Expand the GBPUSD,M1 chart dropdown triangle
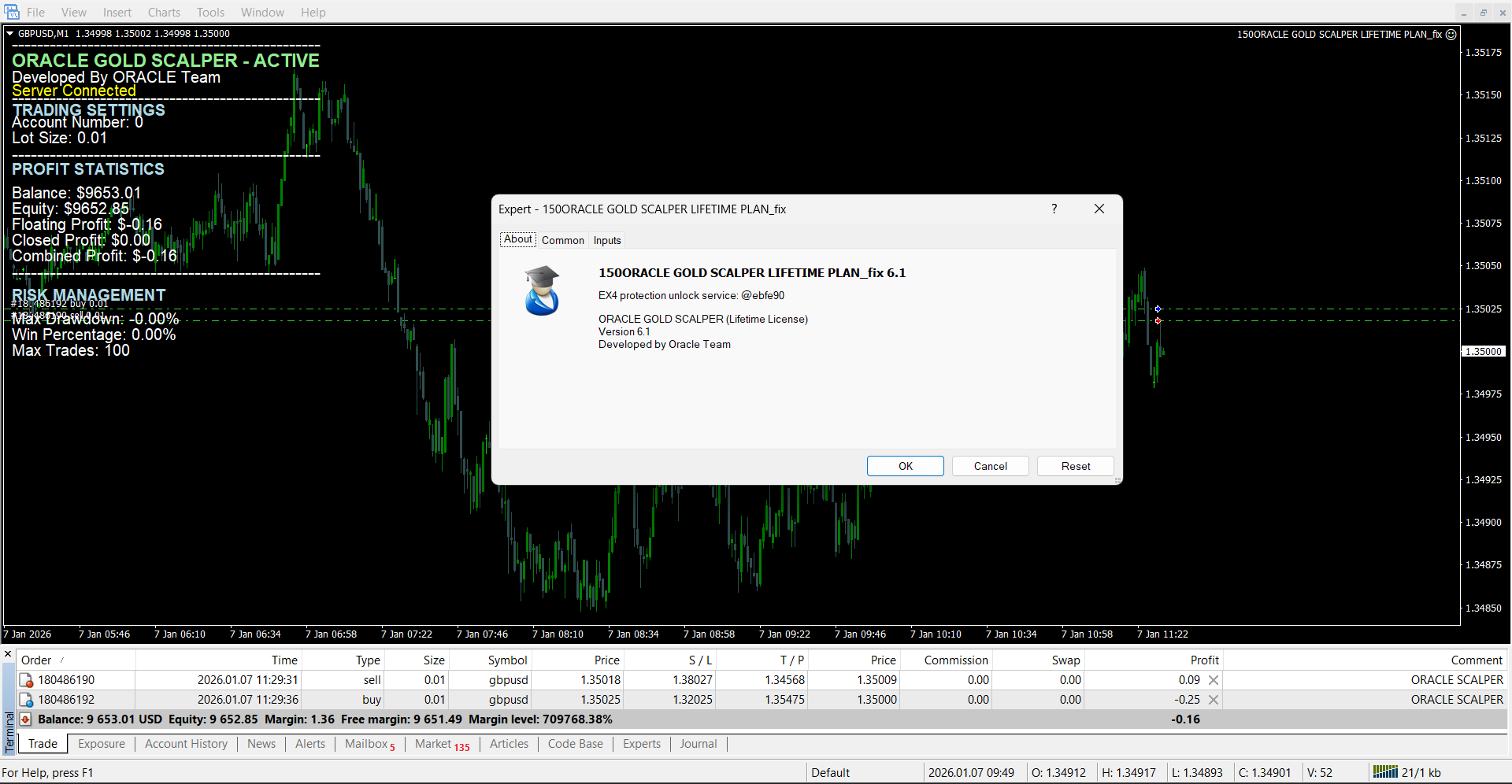 pyautogui.click(x=10, y=34)
